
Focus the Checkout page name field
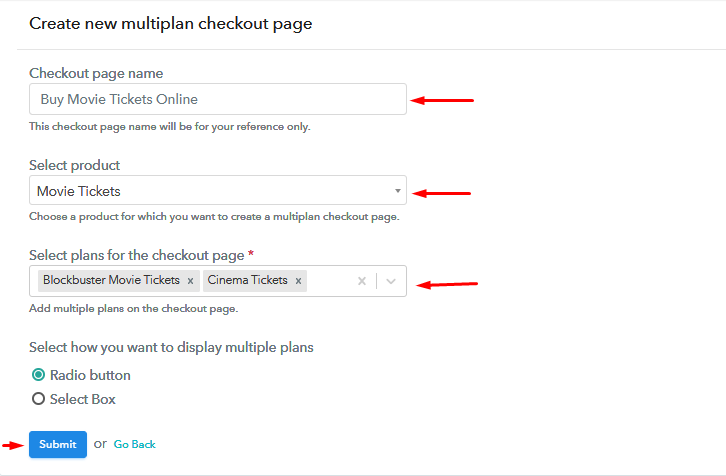click(x=218, y=99)
